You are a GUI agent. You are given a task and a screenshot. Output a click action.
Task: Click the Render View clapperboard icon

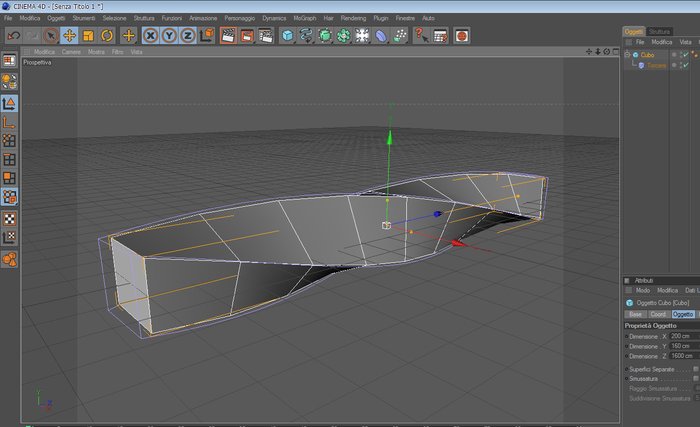[x=228, y=36]
